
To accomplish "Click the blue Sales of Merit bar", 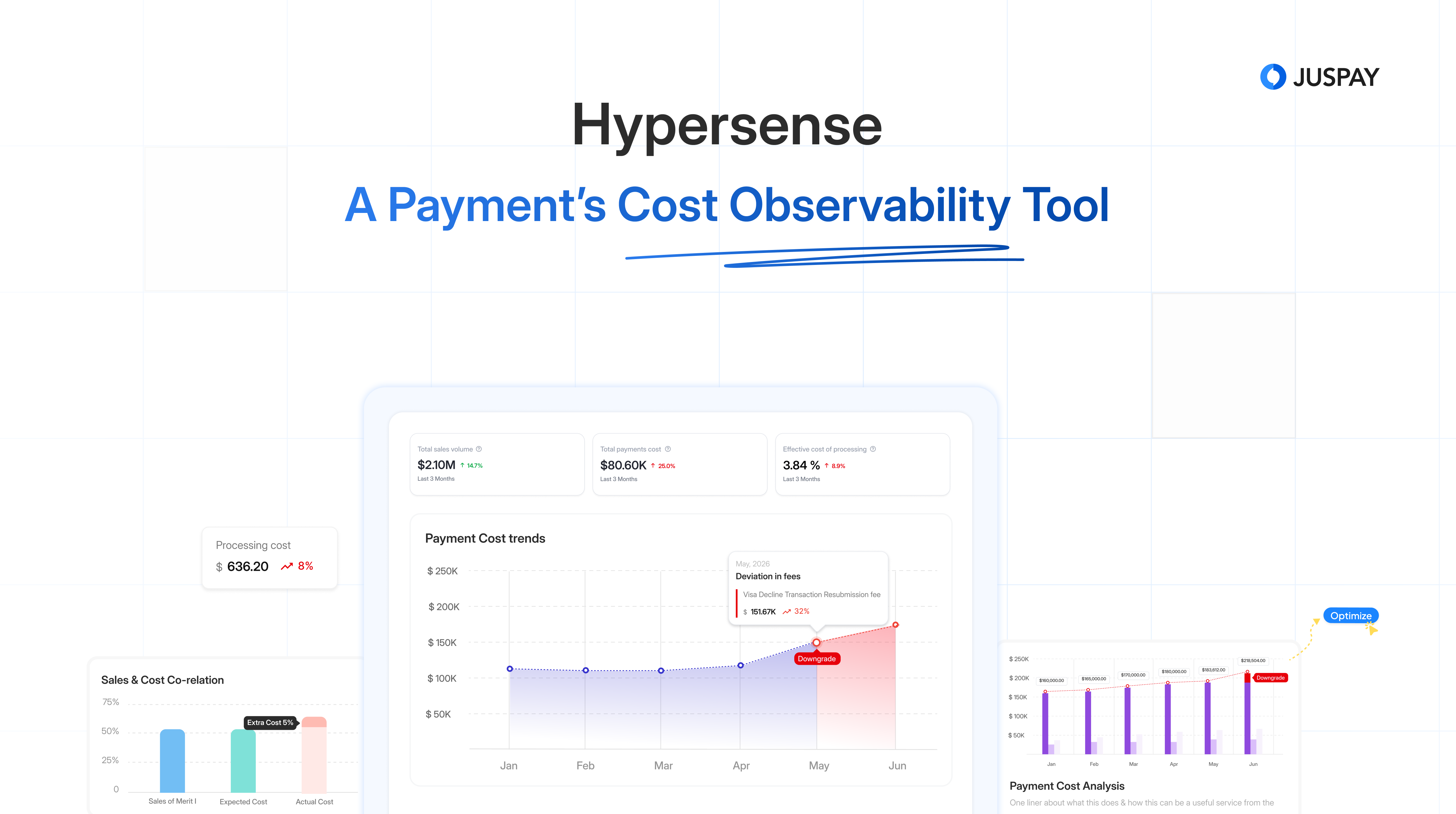I will tap(172, 761).
